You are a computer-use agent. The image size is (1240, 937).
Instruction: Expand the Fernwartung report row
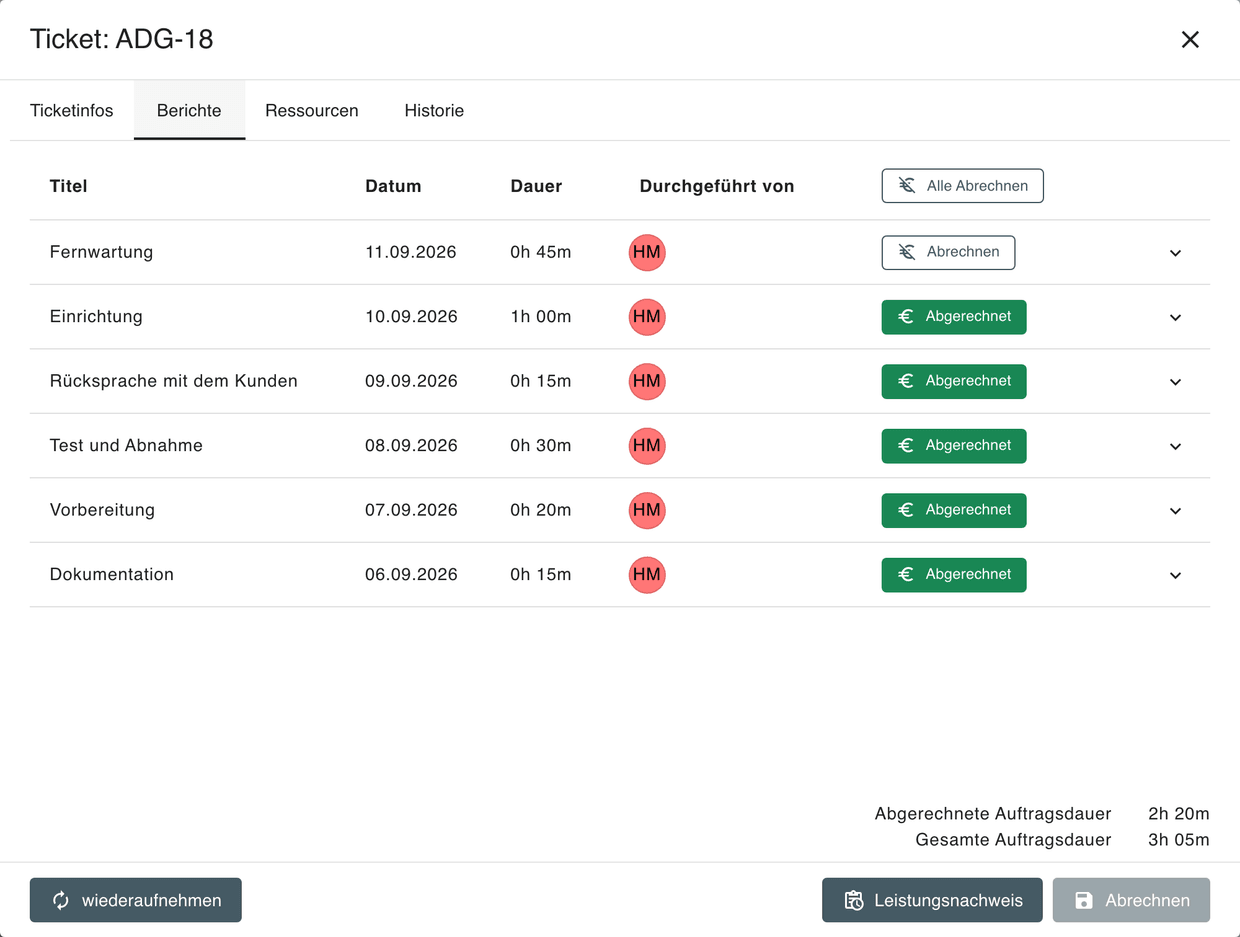(1175, 253)
